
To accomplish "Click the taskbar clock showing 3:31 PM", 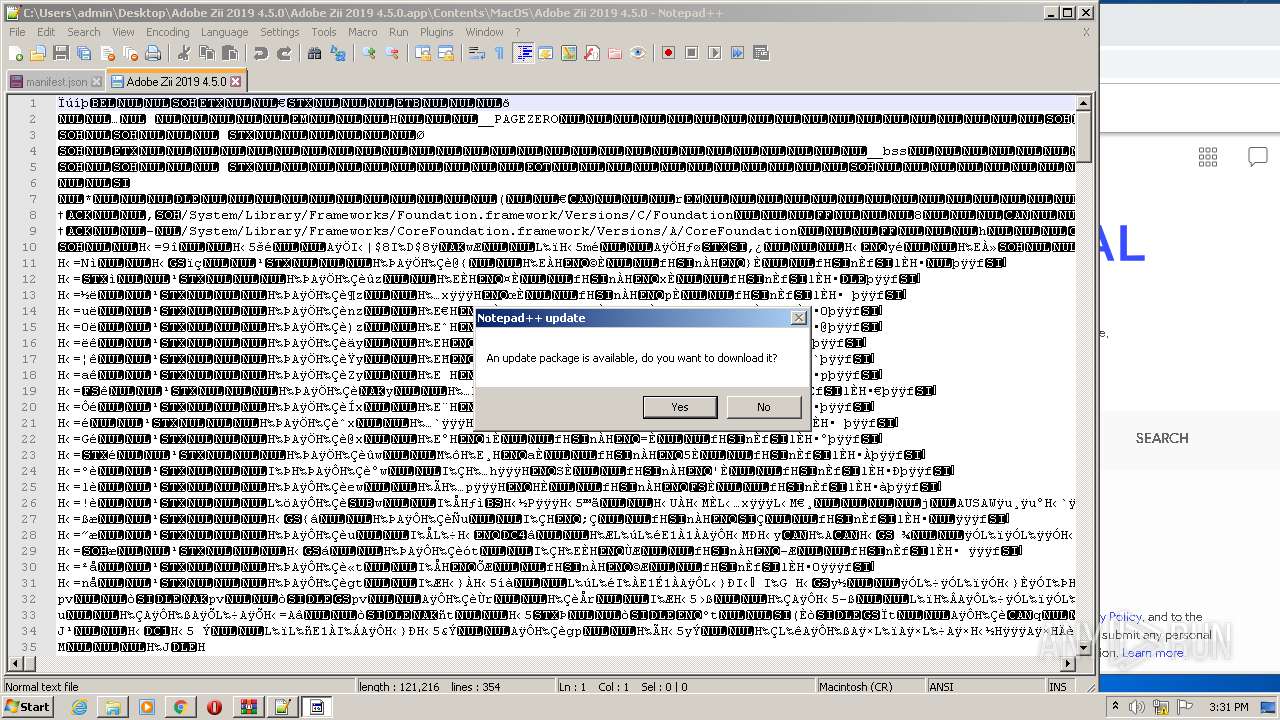I will point(1229,707).
